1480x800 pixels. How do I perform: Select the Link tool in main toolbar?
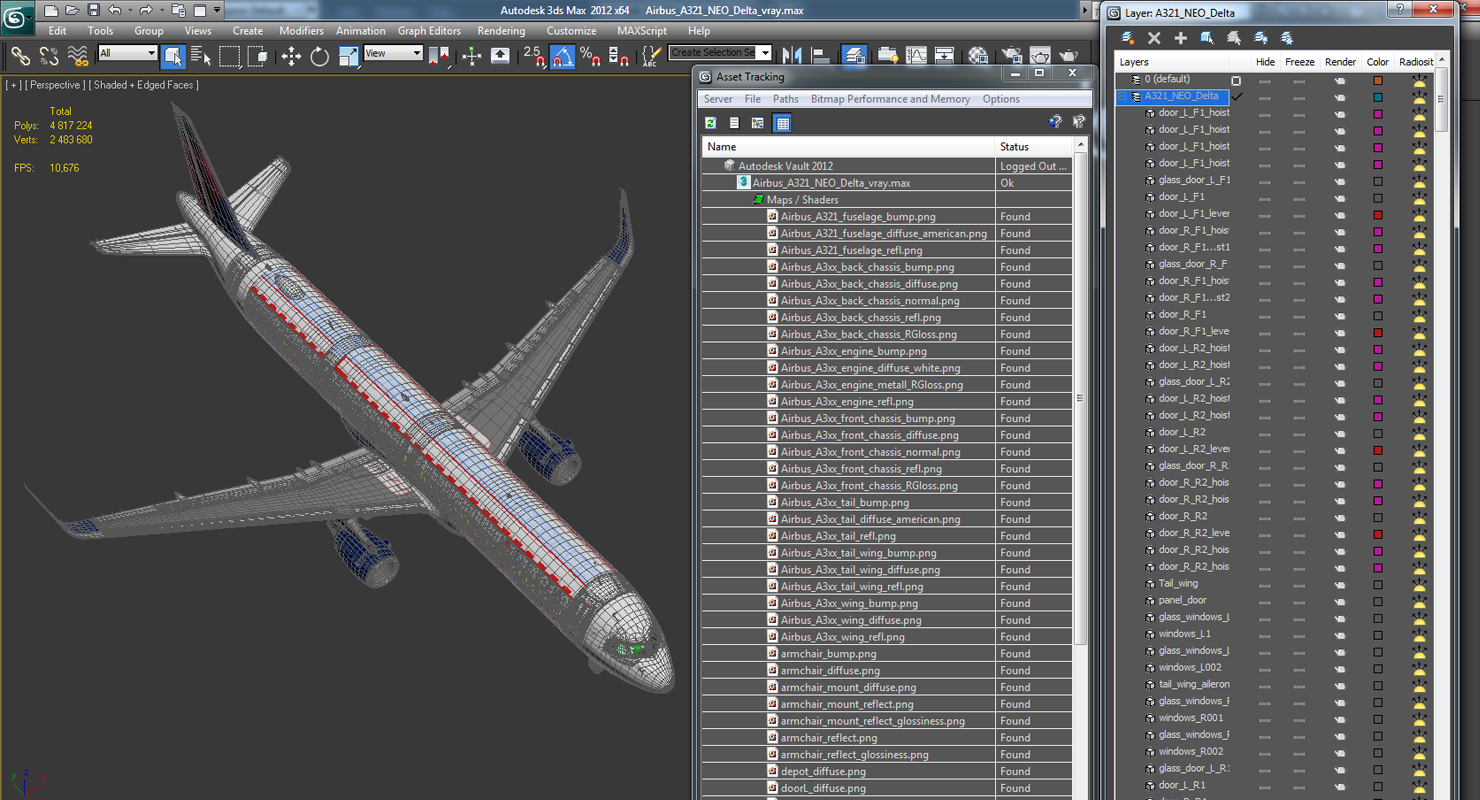(x=20, y=56)
